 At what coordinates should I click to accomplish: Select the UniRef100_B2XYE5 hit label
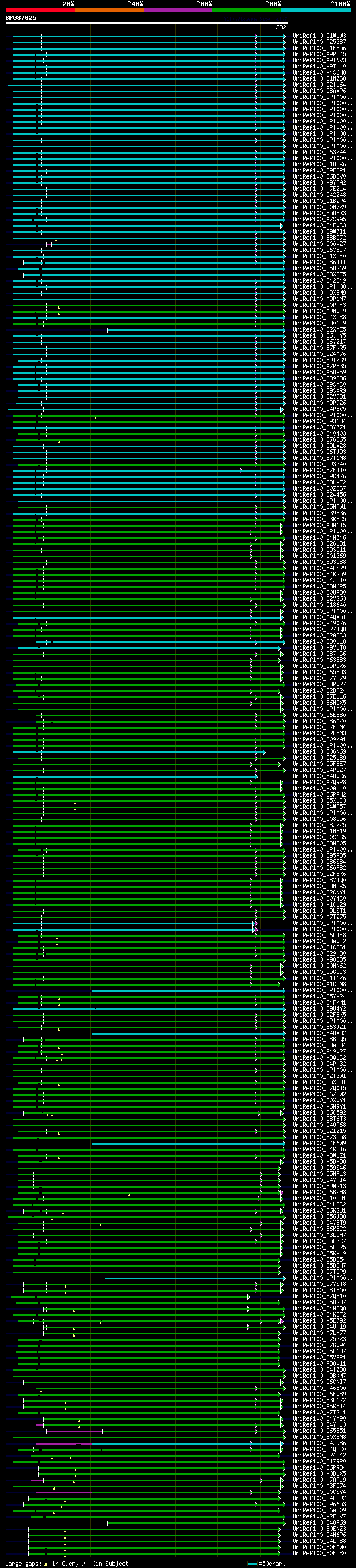(x=319, y=329)
